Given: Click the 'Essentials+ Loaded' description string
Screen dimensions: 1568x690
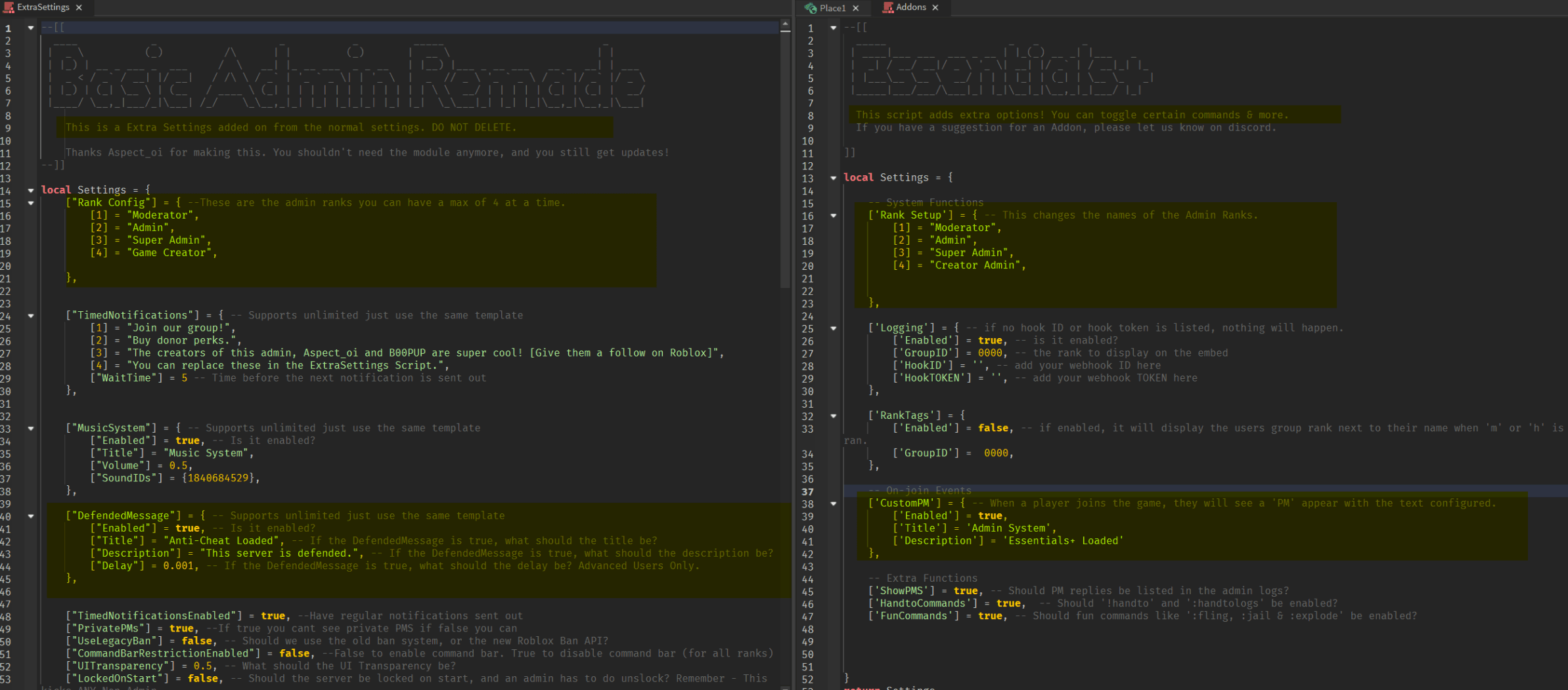Looking at the screenshot, I should (x=1064, y=541).
